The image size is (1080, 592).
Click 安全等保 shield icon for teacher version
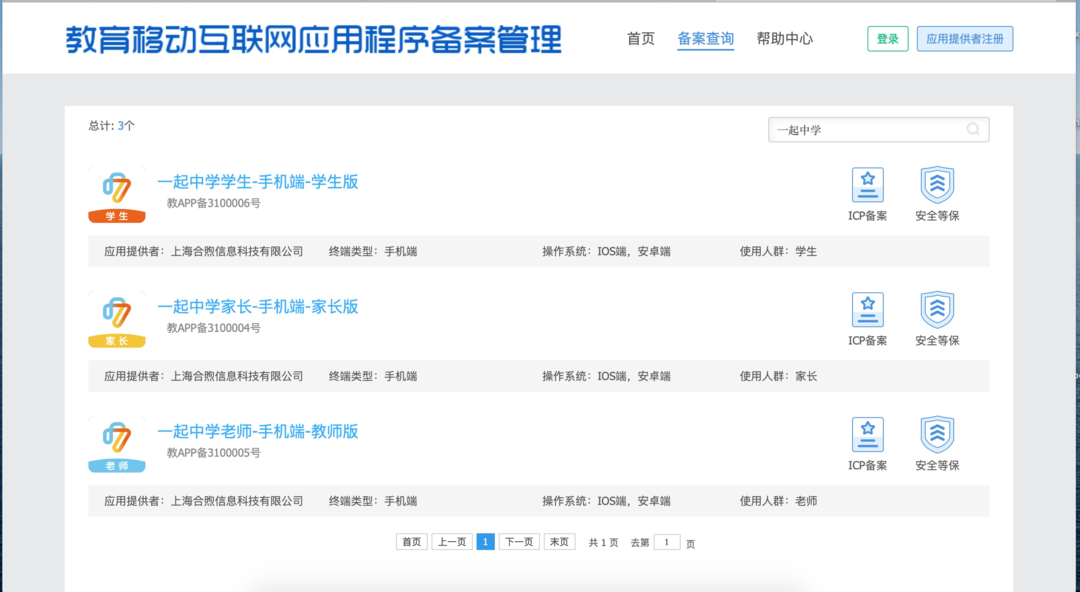click(x=937, y=435)
